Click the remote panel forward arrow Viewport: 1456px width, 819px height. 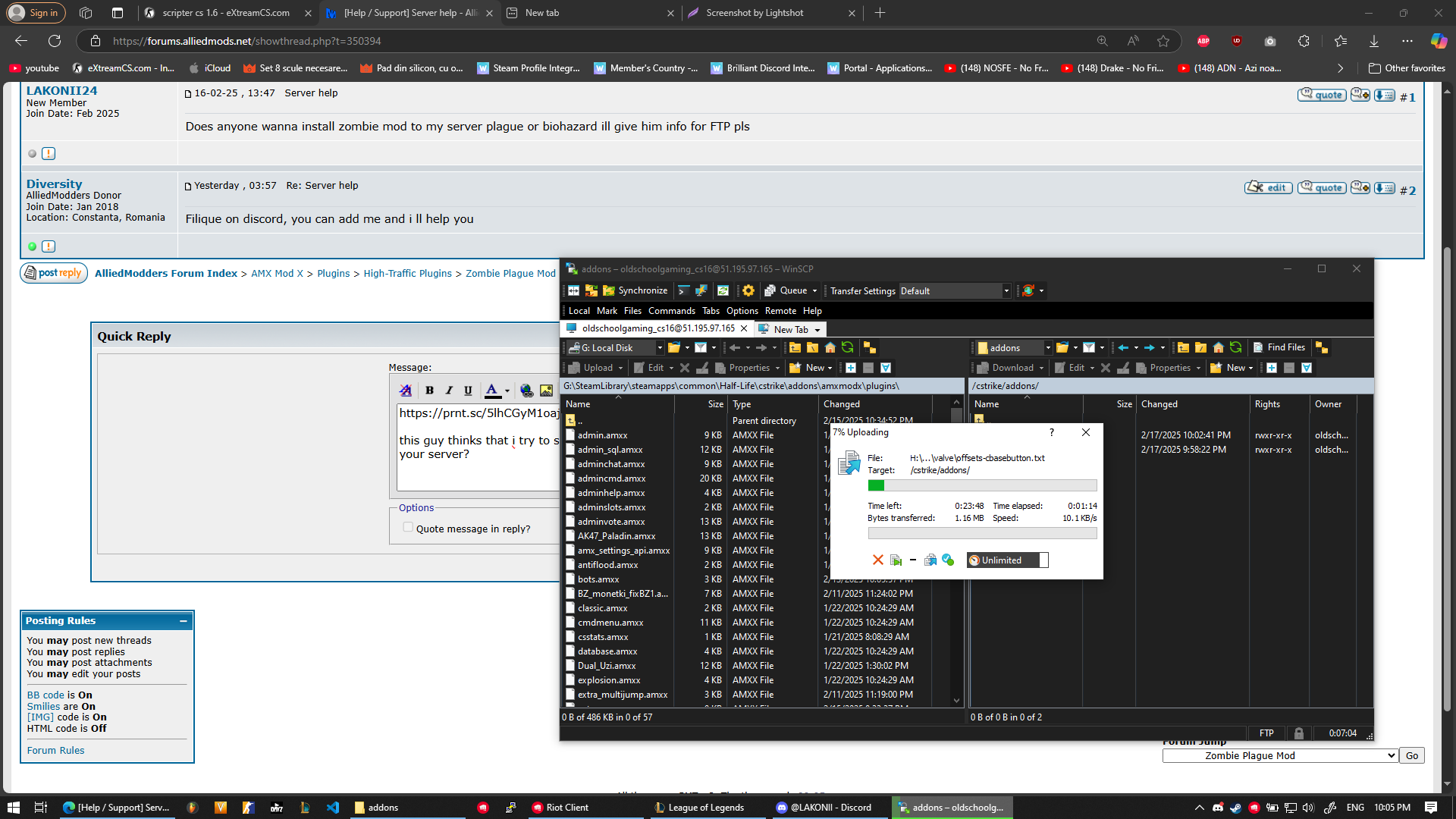1150,347
